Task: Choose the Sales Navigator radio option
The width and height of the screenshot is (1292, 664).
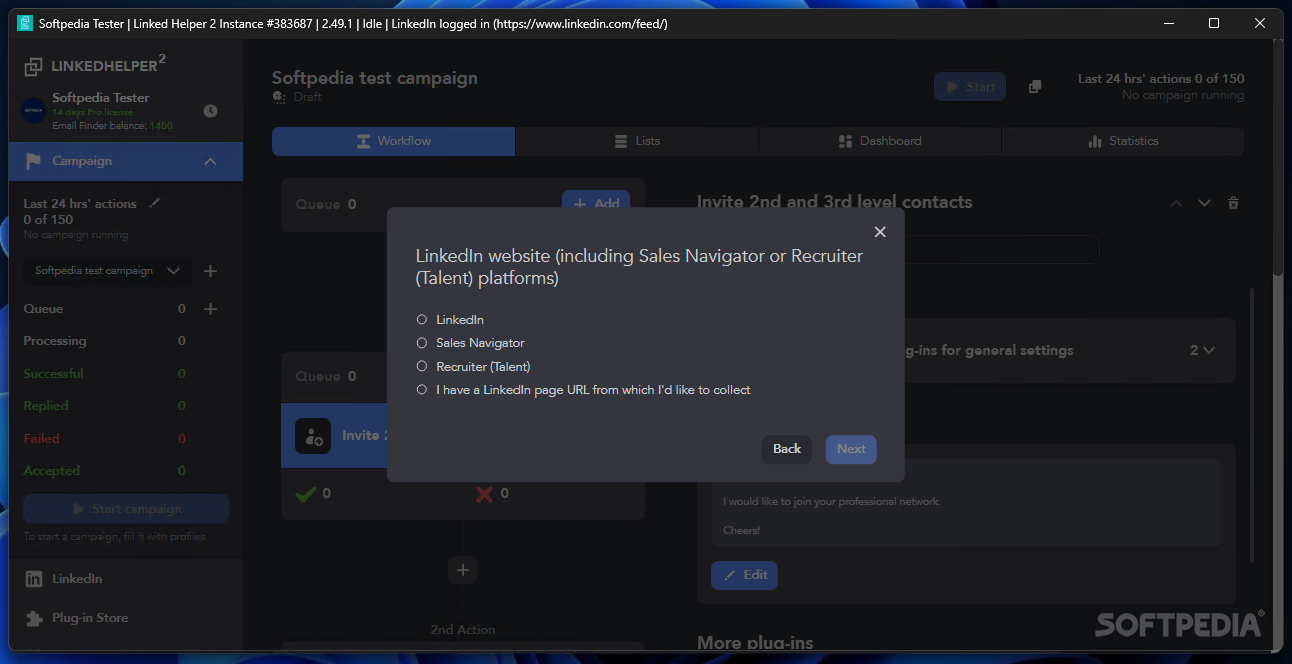Action: 422,343
